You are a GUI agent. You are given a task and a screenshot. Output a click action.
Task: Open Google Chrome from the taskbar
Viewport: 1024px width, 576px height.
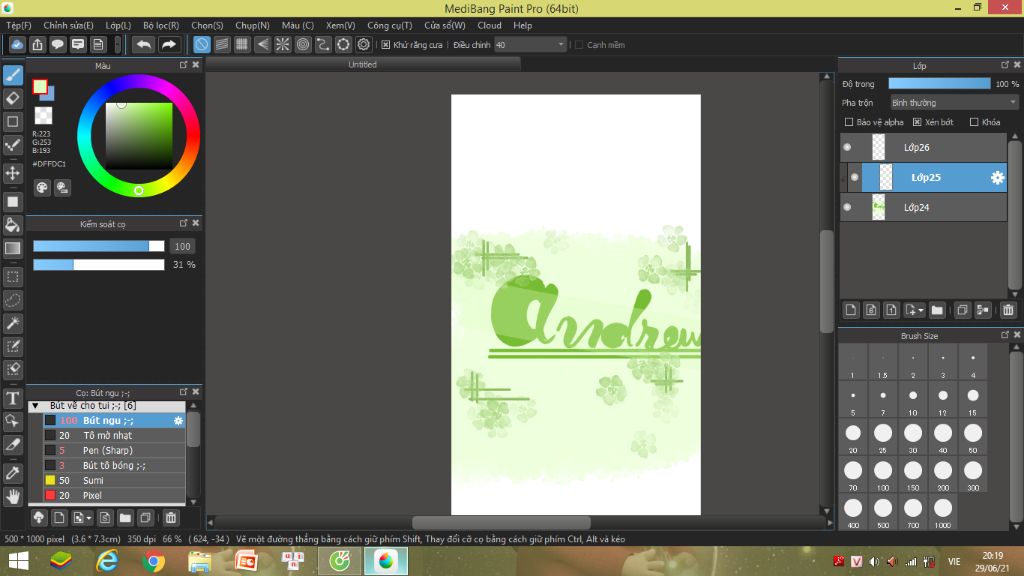point(153,562)
